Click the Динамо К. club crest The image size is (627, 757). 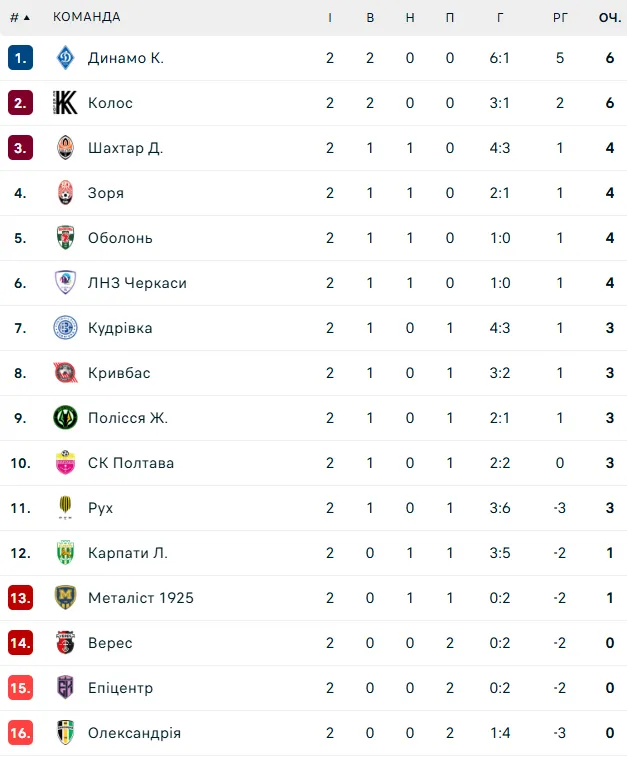click(65, 58)
